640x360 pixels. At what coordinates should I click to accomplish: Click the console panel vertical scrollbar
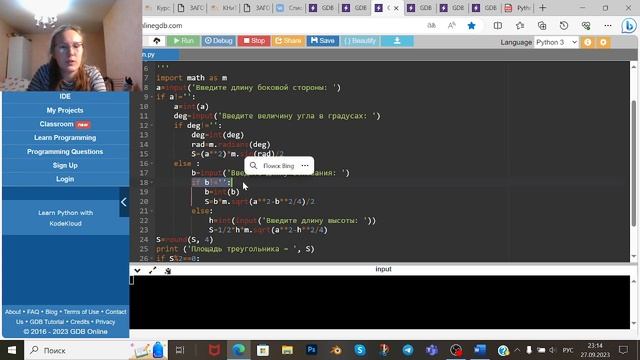pos(633,302)
